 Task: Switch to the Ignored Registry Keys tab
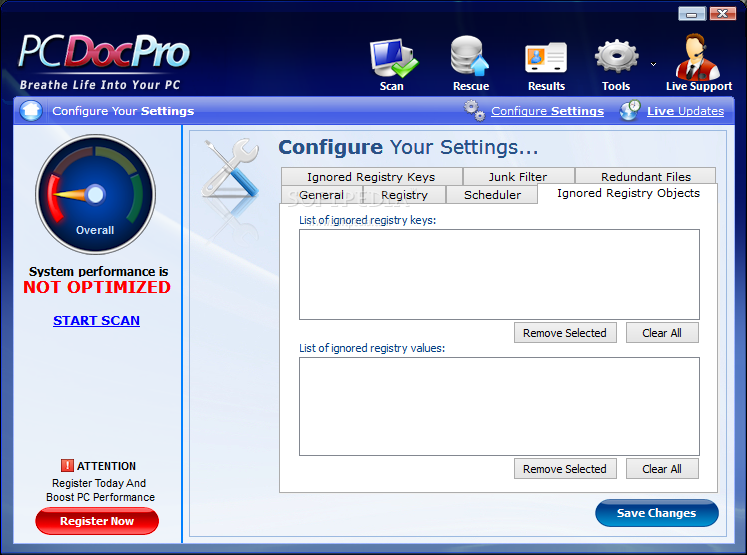[x=372, y=176]
